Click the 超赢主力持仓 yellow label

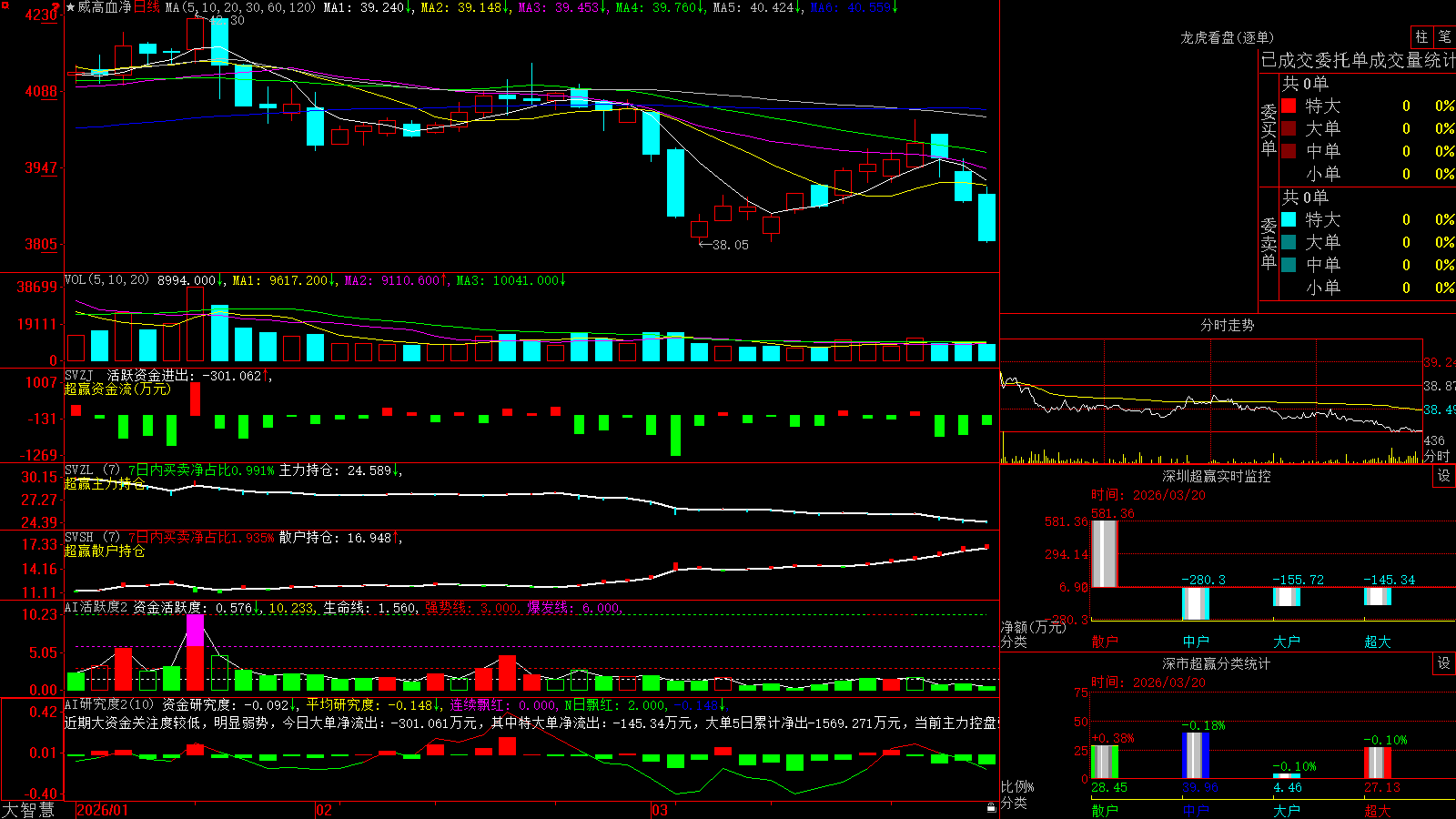click(105, 483)
